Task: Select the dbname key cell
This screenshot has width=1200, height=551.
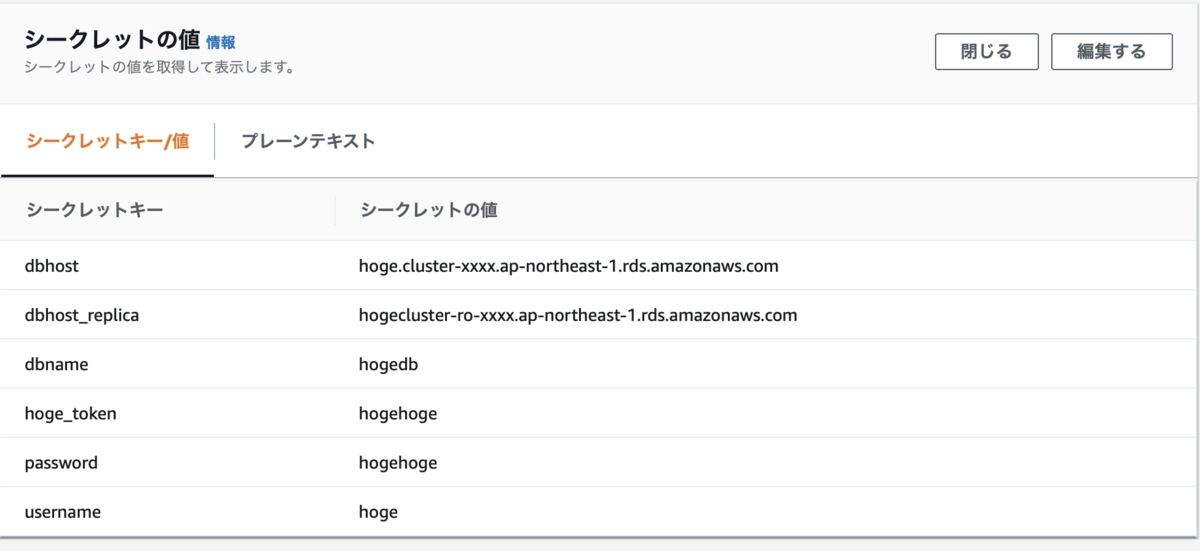Action: pyautogui.click(x=57, y=364)
